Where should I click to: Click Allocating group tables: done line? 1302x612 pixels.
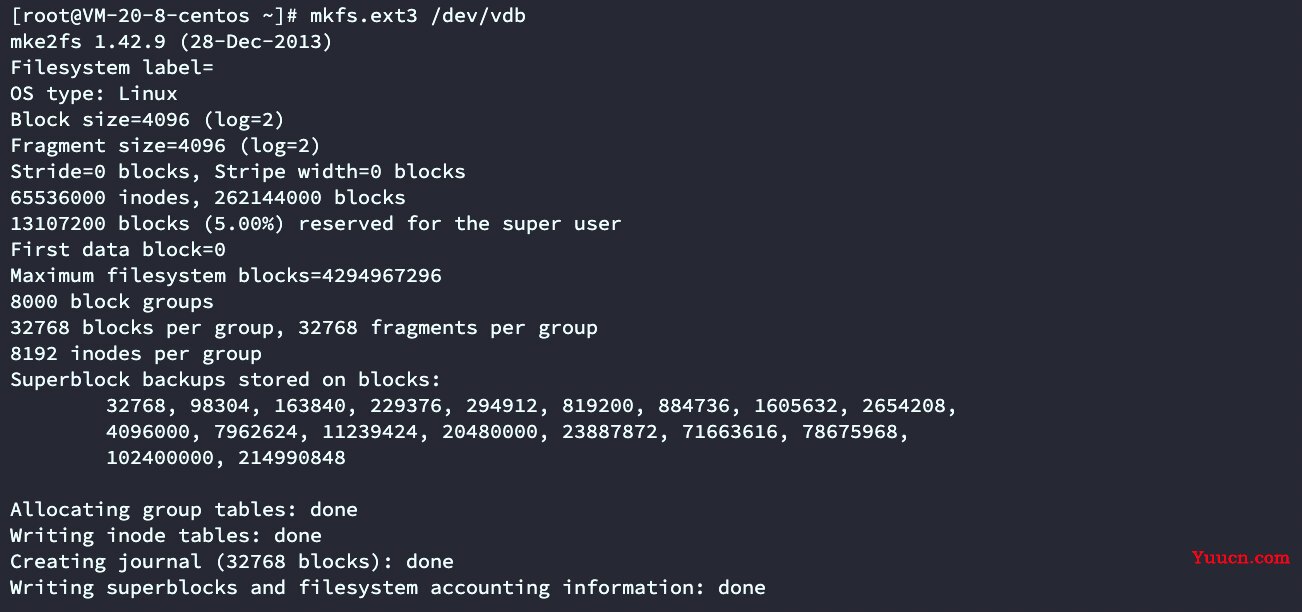coord(184,510)
